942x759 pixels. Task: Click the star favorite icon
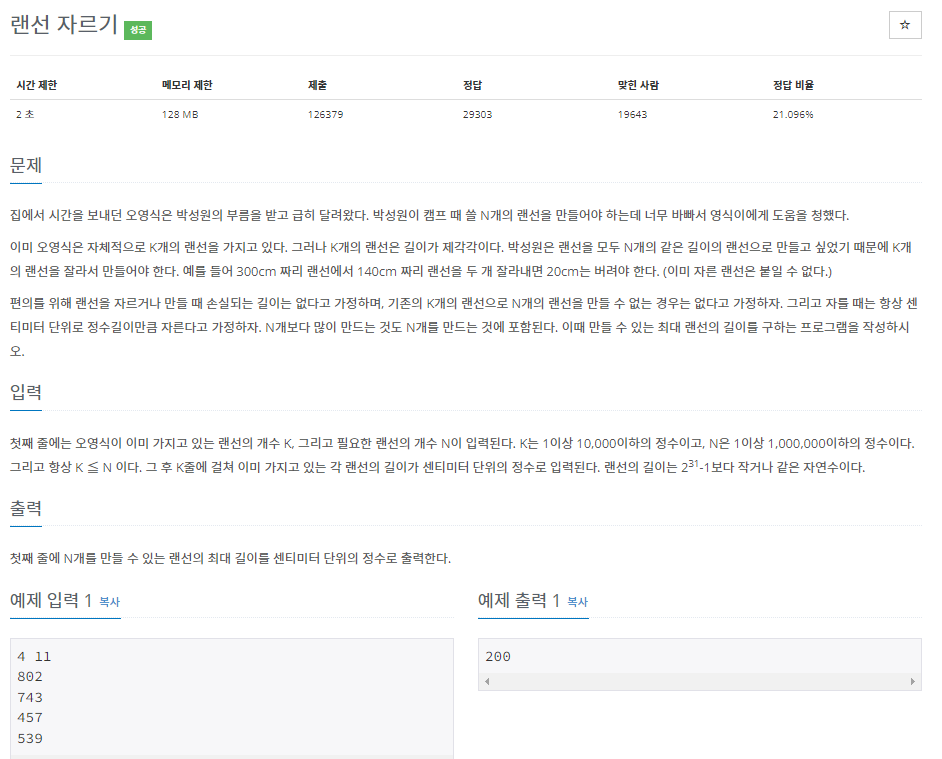click(905, 25)
